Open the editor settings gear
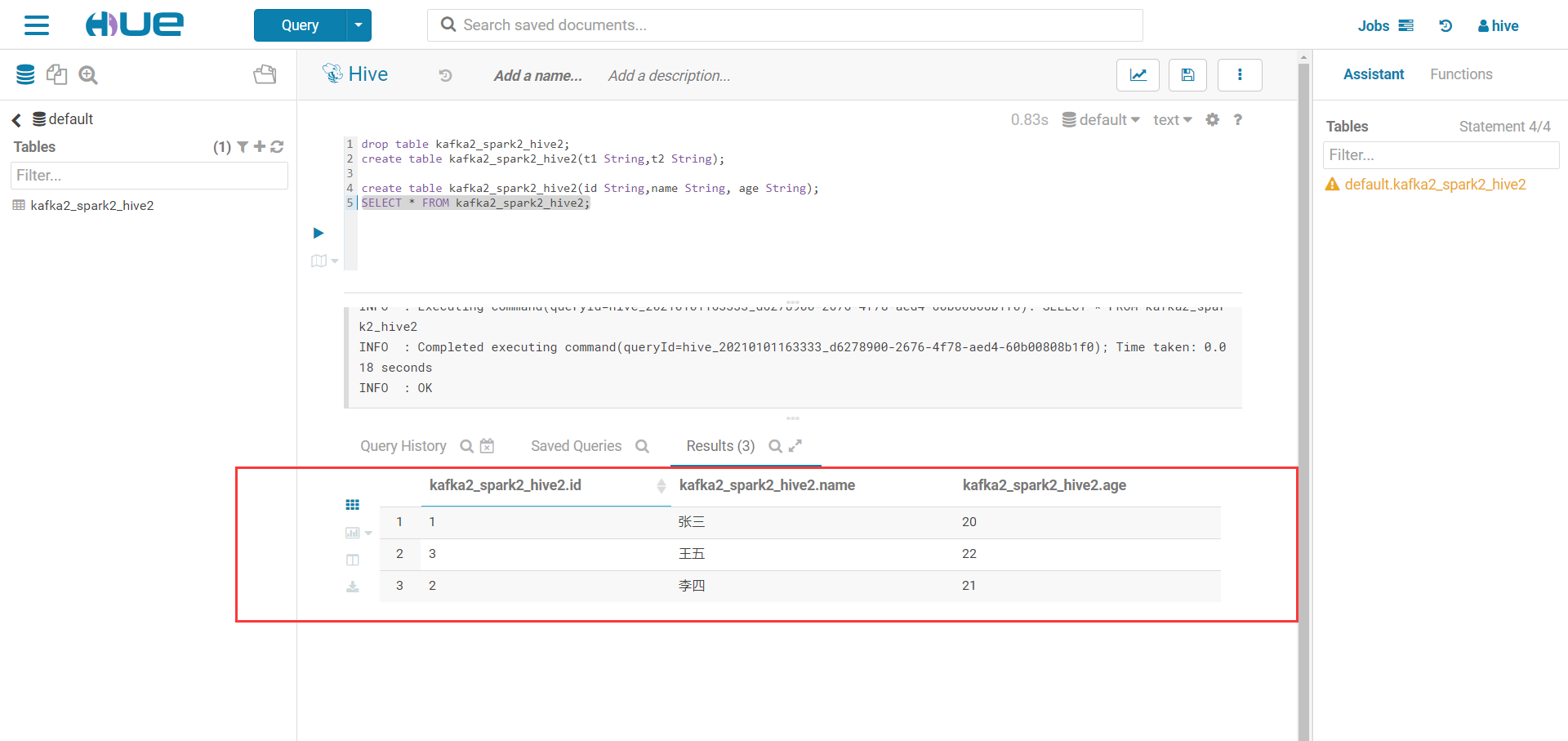 [1213, 120]
